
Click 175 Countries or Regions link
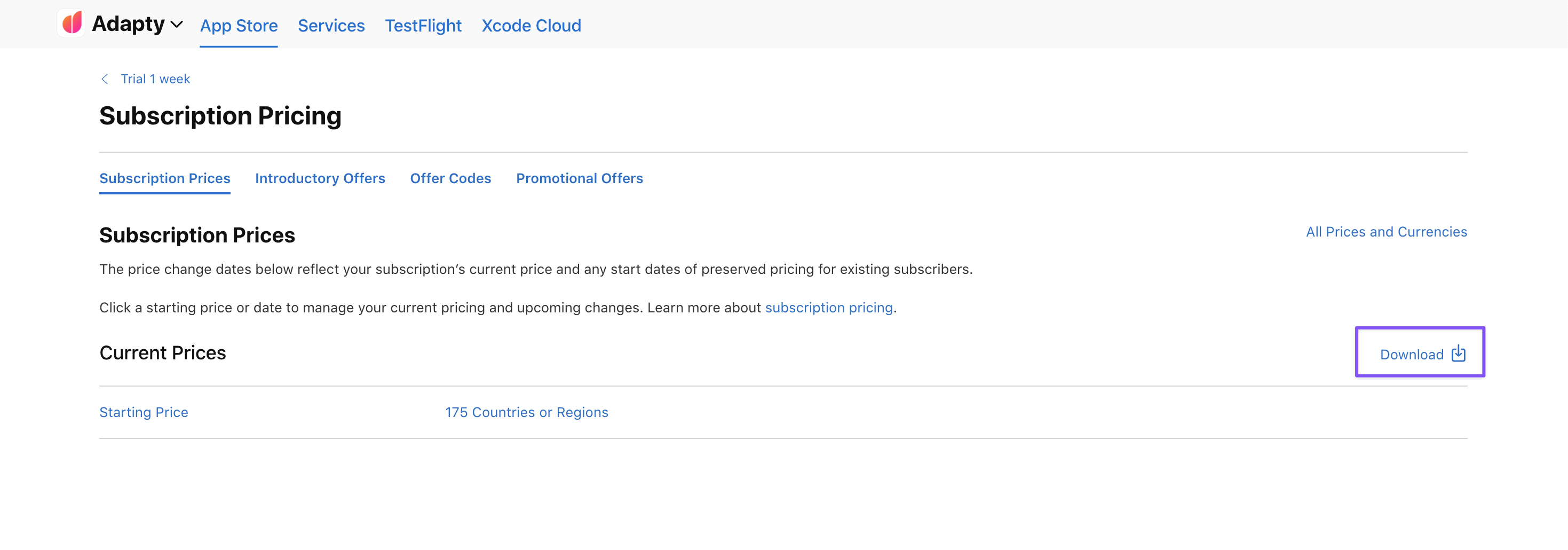(x=527, y=412)
